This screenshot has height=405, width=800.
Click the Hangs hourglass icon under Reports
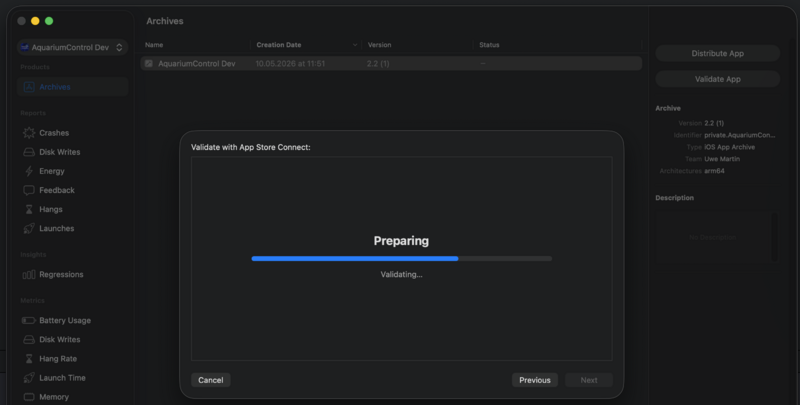[x=29, y=210]
